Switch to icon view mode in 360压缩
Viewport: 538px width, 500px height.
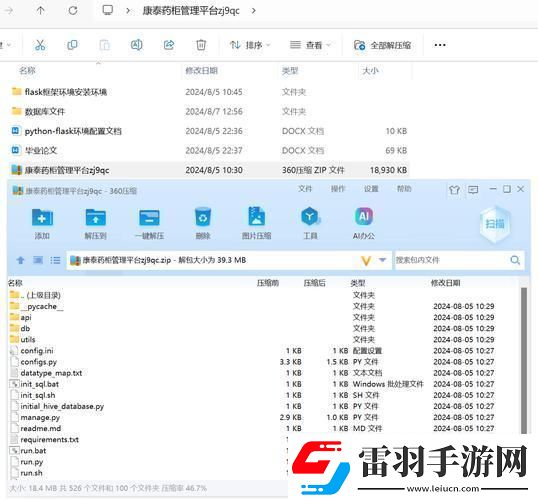tap(38, 260)
